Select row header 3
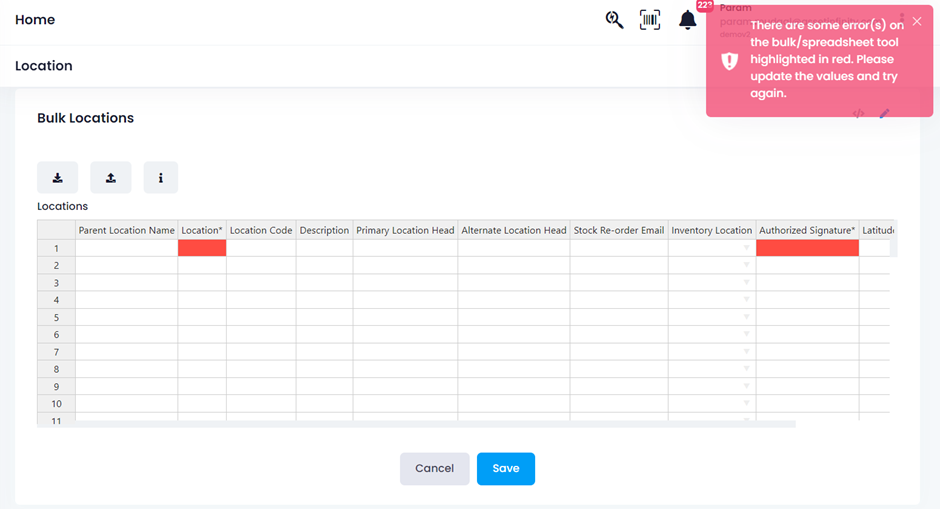 [x=56, y=283]
